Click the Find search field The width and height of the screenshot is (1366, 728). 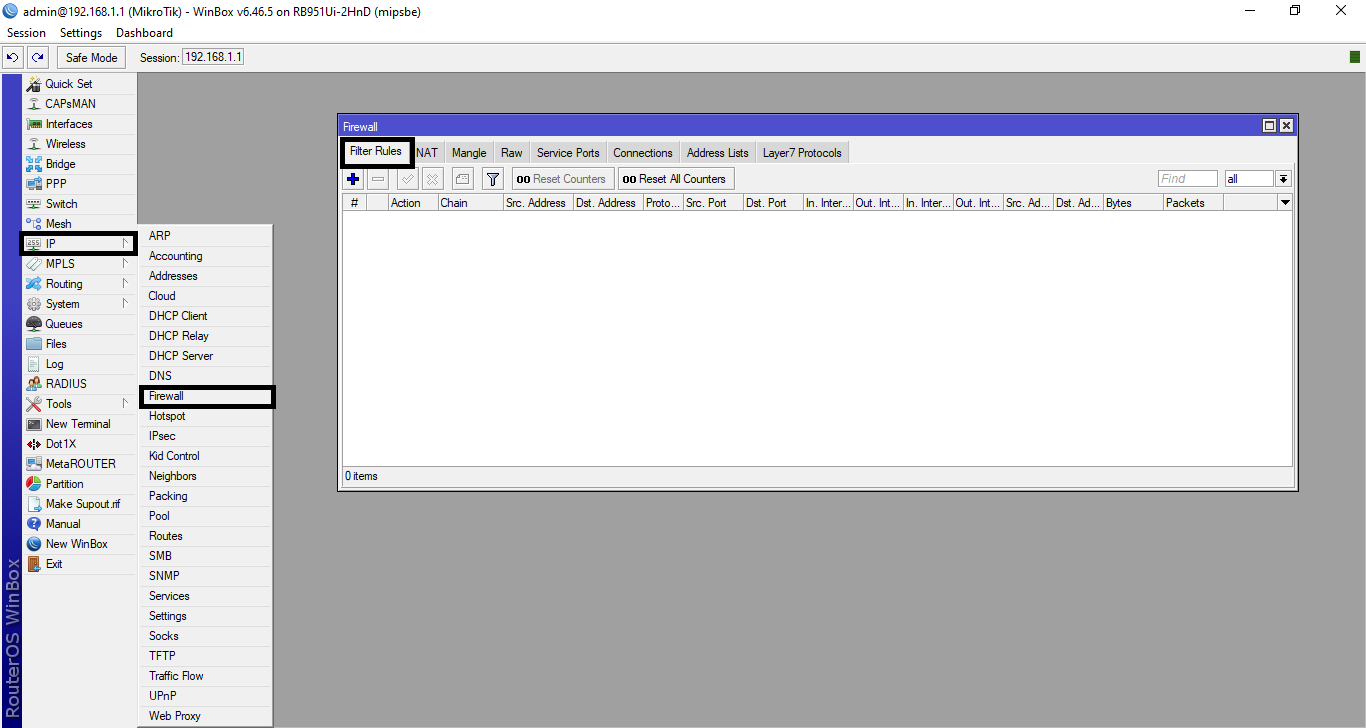pyautogui.click(x=1188, y=179)
